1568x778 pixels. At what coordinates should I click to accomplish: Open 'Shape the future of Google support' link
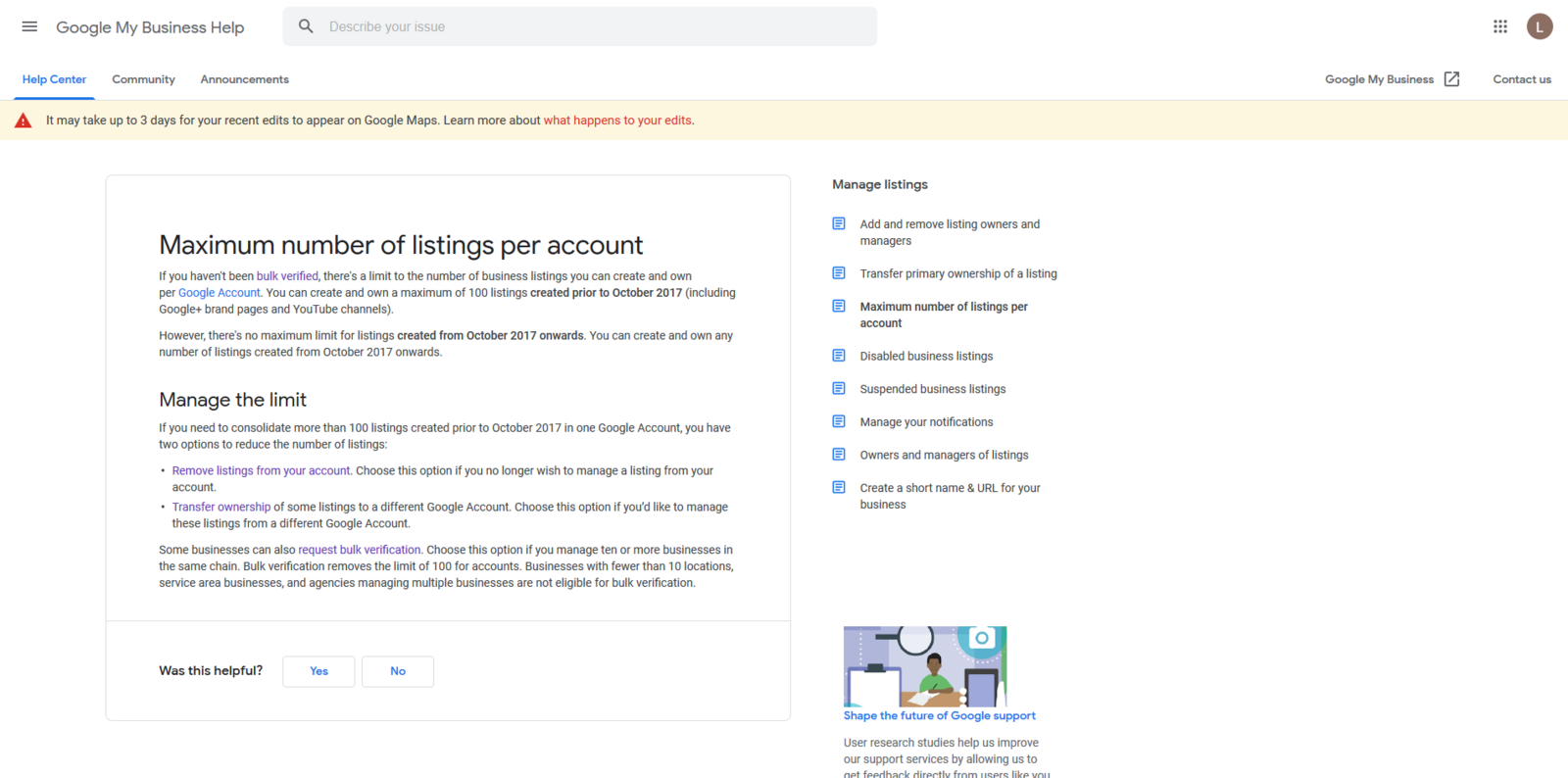939,715
